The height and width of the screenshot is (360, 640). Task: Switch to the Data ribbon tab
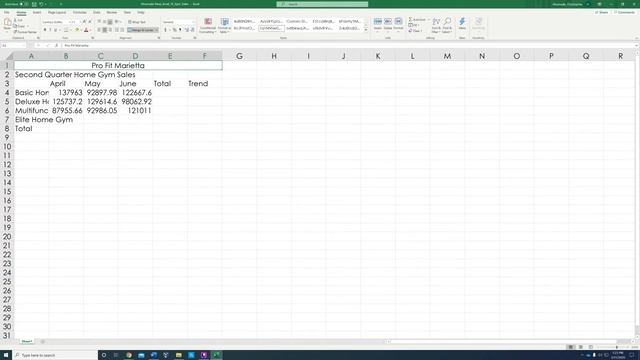(97, 13)
